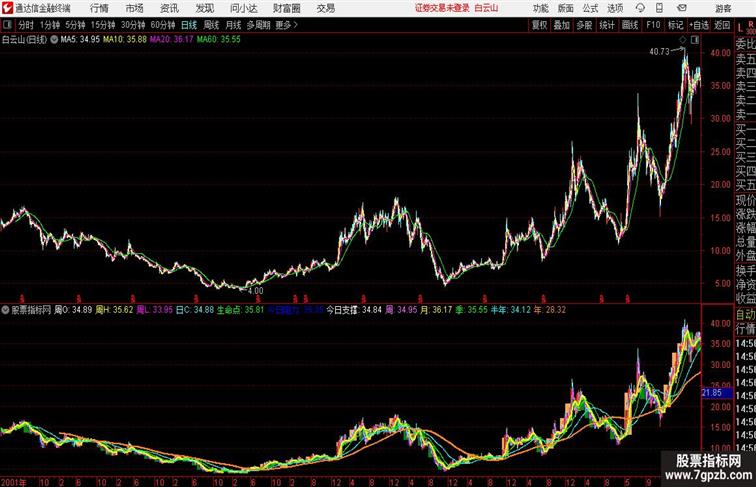Click the 返回 back button
The width and height of the screenshot is (756, 487).
tap(722, 25)
